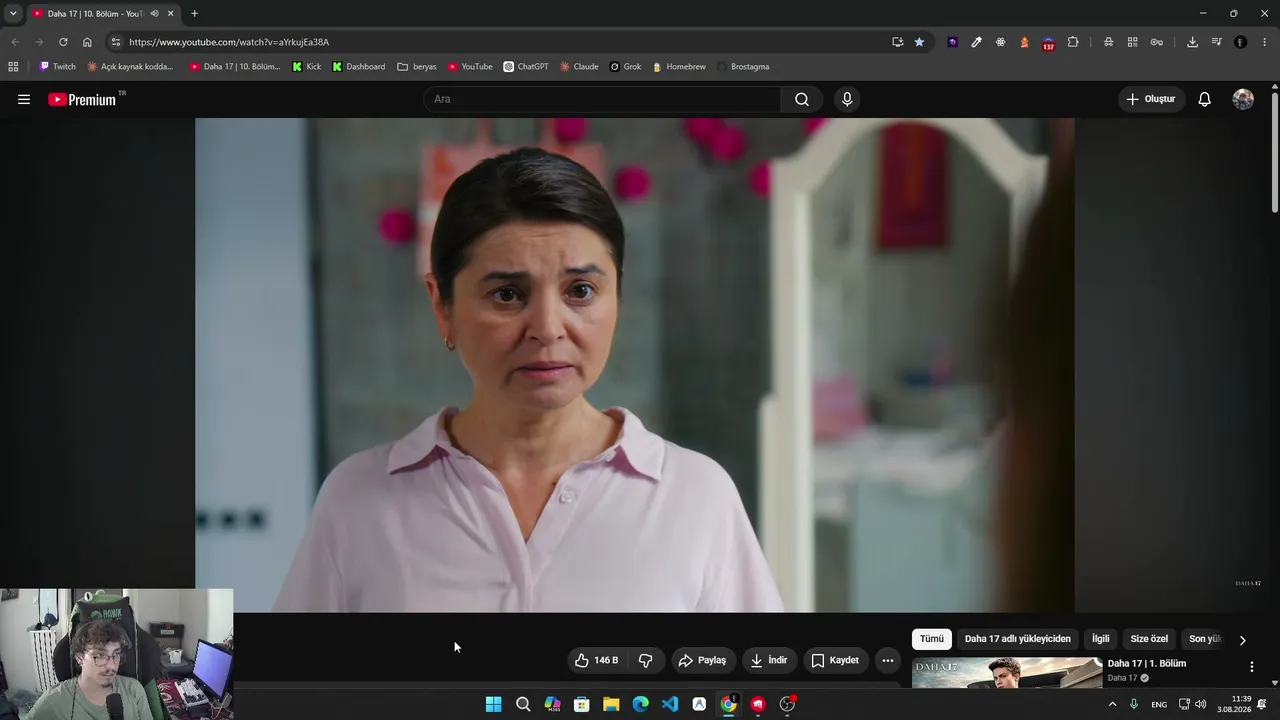Open options menu for Daha 17 1. Bölüm

[x=1251, y=667]
